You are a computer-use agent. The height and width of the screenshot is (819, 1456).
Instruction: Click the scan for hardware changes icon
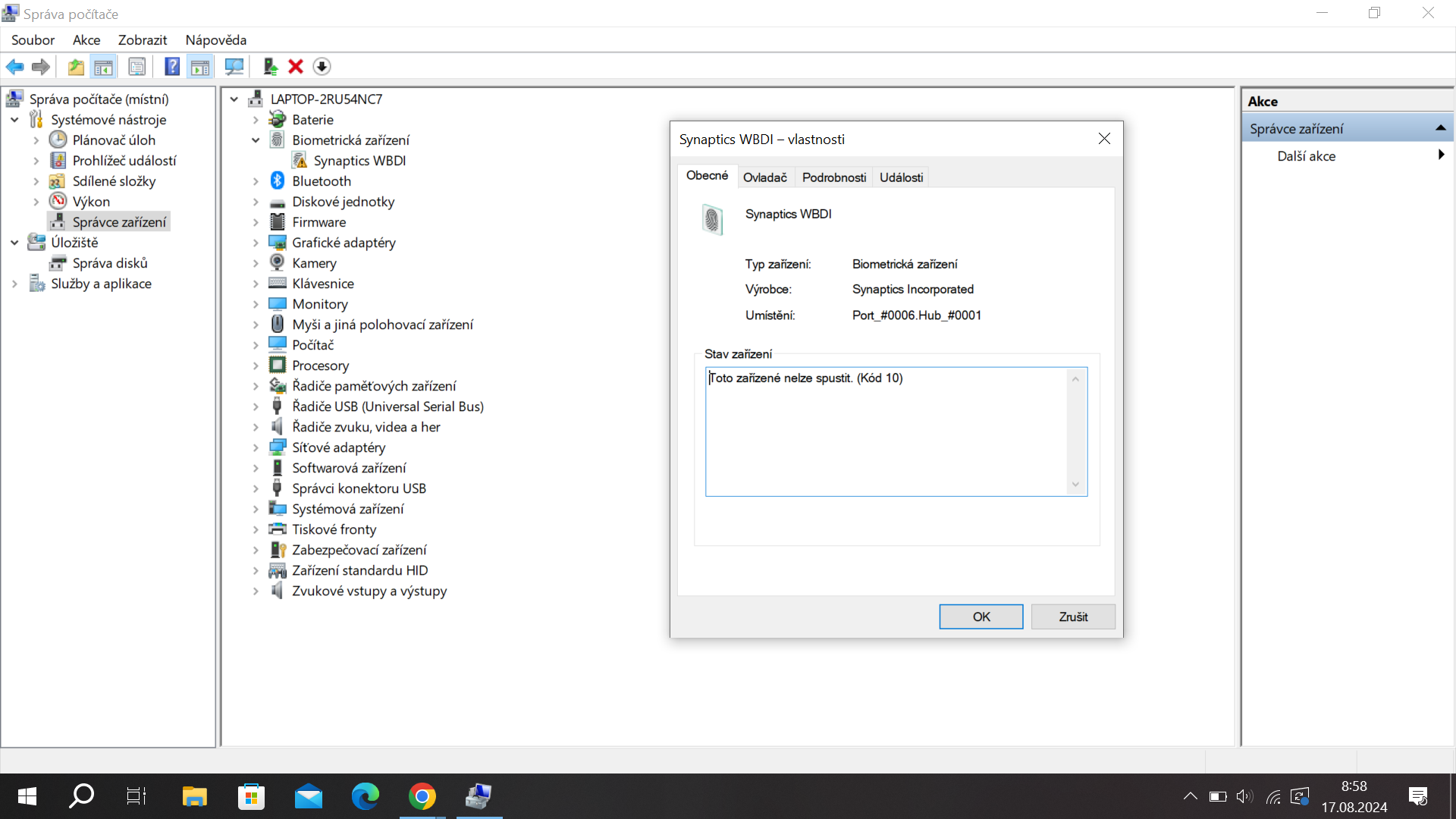pyautogui.click(x=234, y=67)
